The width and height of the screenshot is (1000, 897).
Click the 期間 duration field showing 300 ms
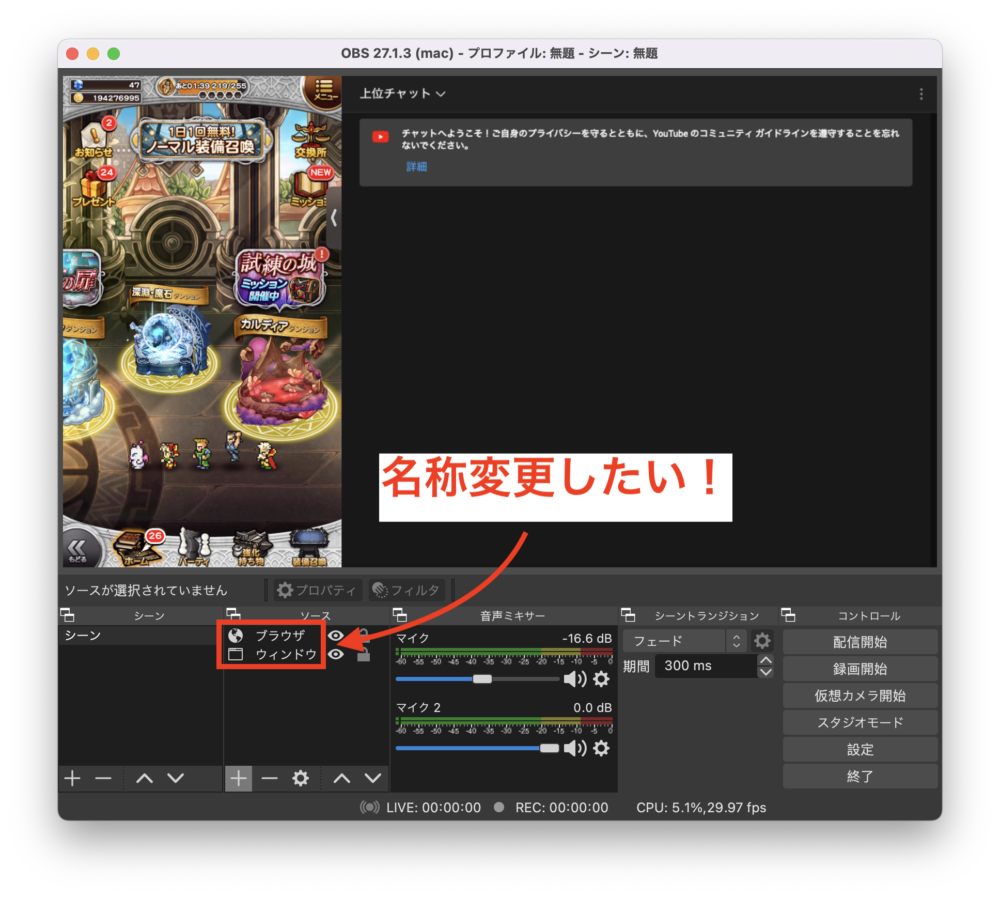[705, 666]
